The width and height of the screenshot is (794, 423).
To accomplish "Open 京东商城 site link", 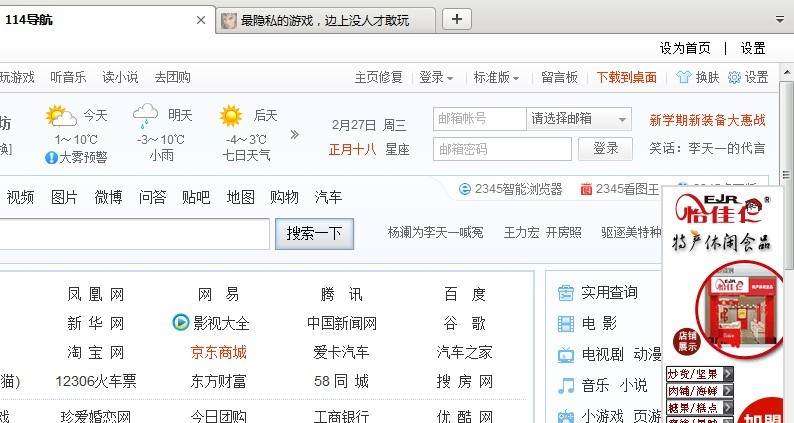I will point(219,352).
